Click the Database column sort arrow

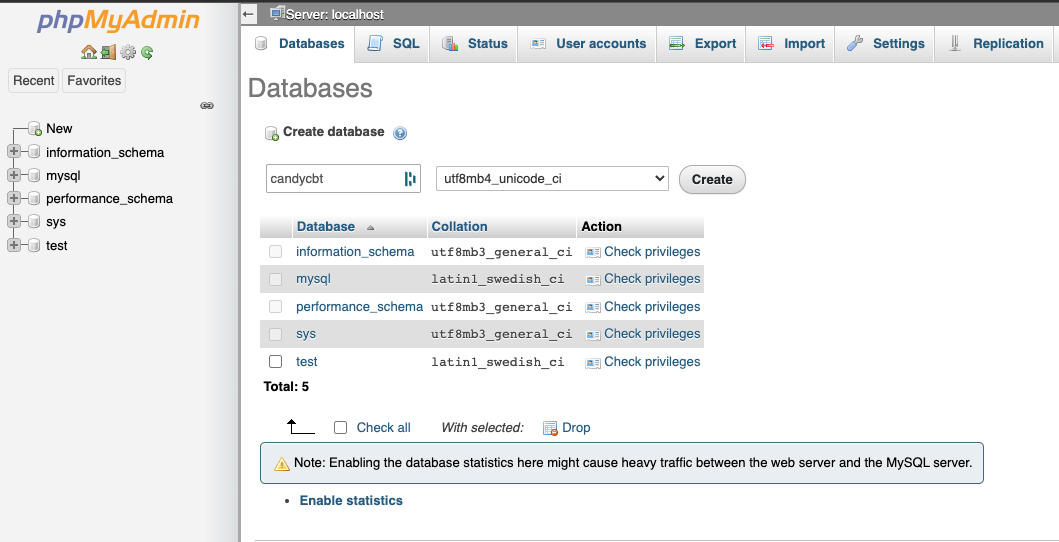pyautogui.click(x=370, y=227)
